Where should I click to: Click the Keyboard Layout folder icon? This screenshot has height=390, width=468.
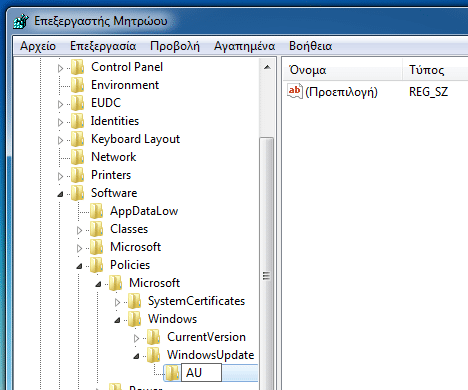click(x=78, y=139)
